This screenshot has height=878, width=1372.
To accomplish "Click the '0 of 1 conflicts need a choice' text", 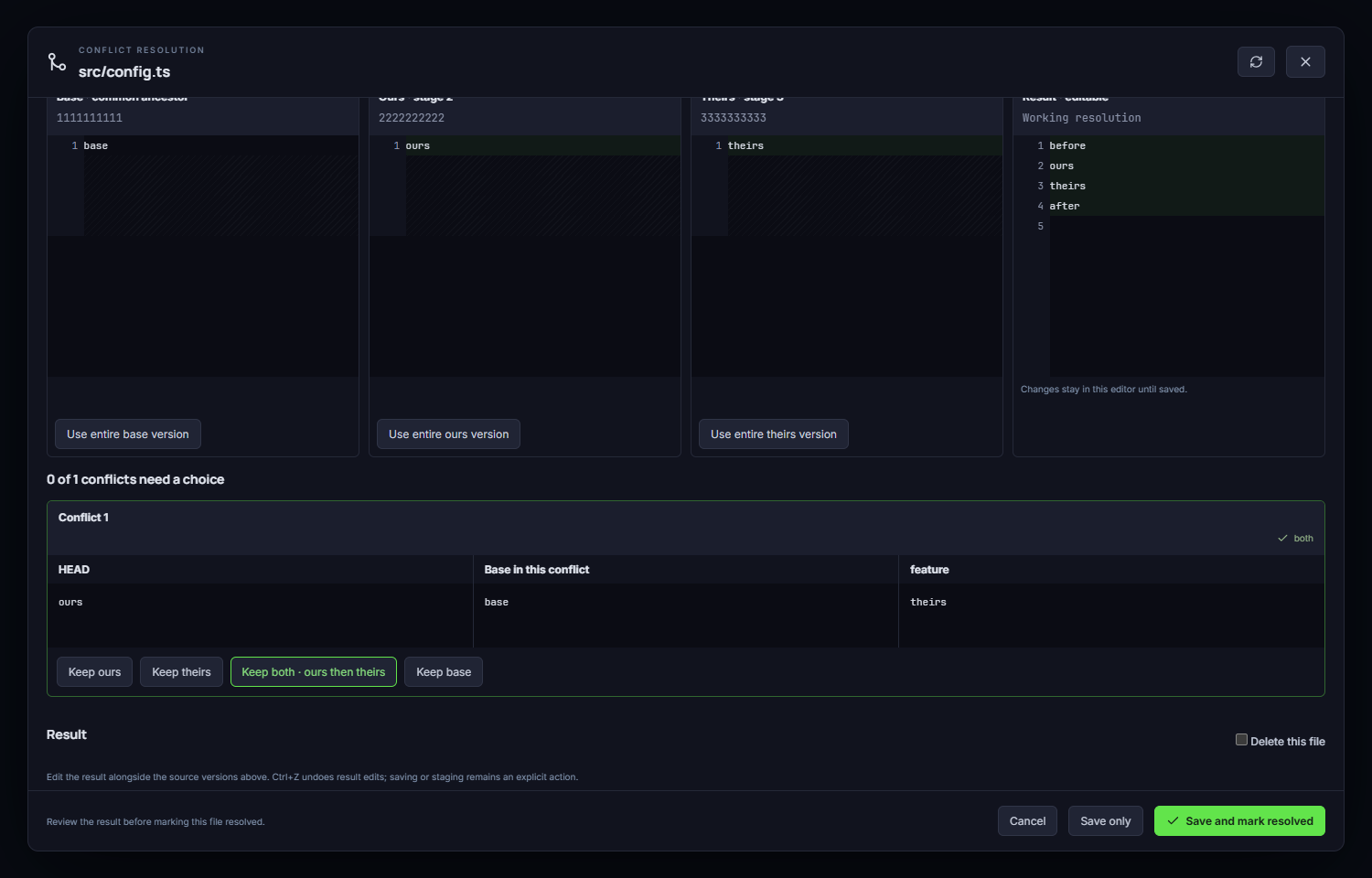I will (135, 479).
